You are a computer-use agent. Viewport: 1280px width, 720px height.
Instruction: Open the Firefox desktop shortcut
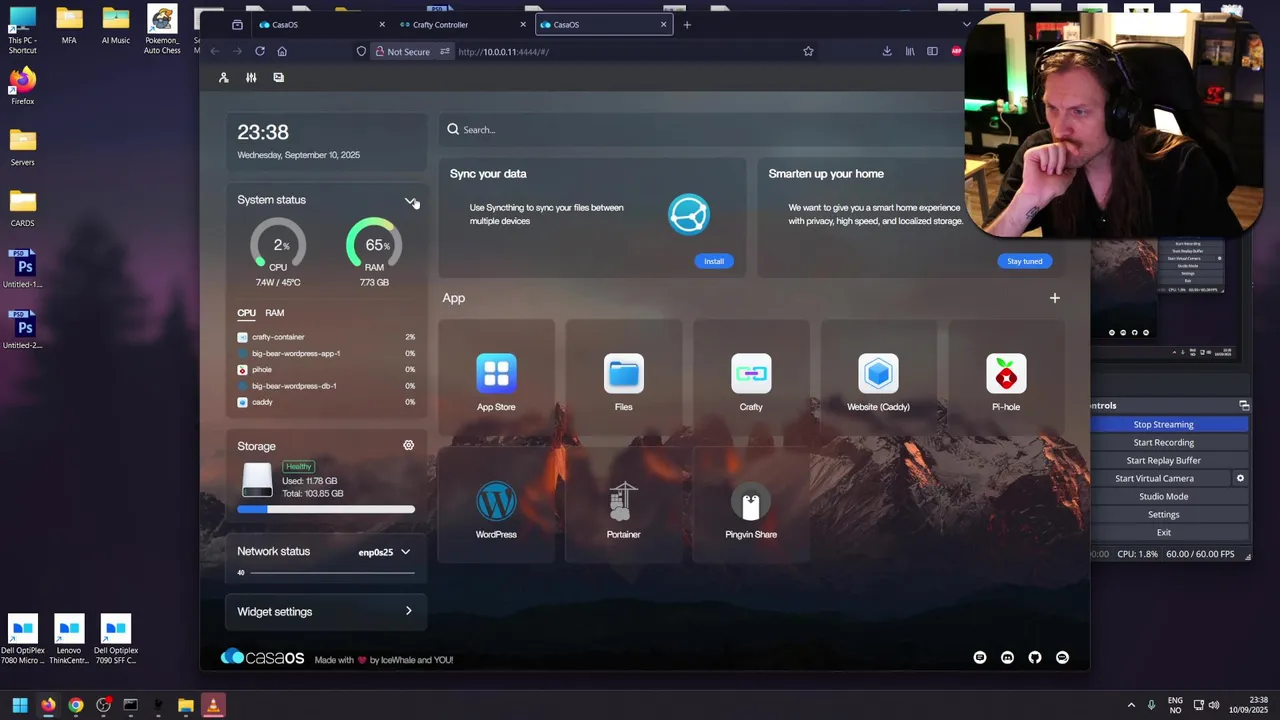(23, 86)
